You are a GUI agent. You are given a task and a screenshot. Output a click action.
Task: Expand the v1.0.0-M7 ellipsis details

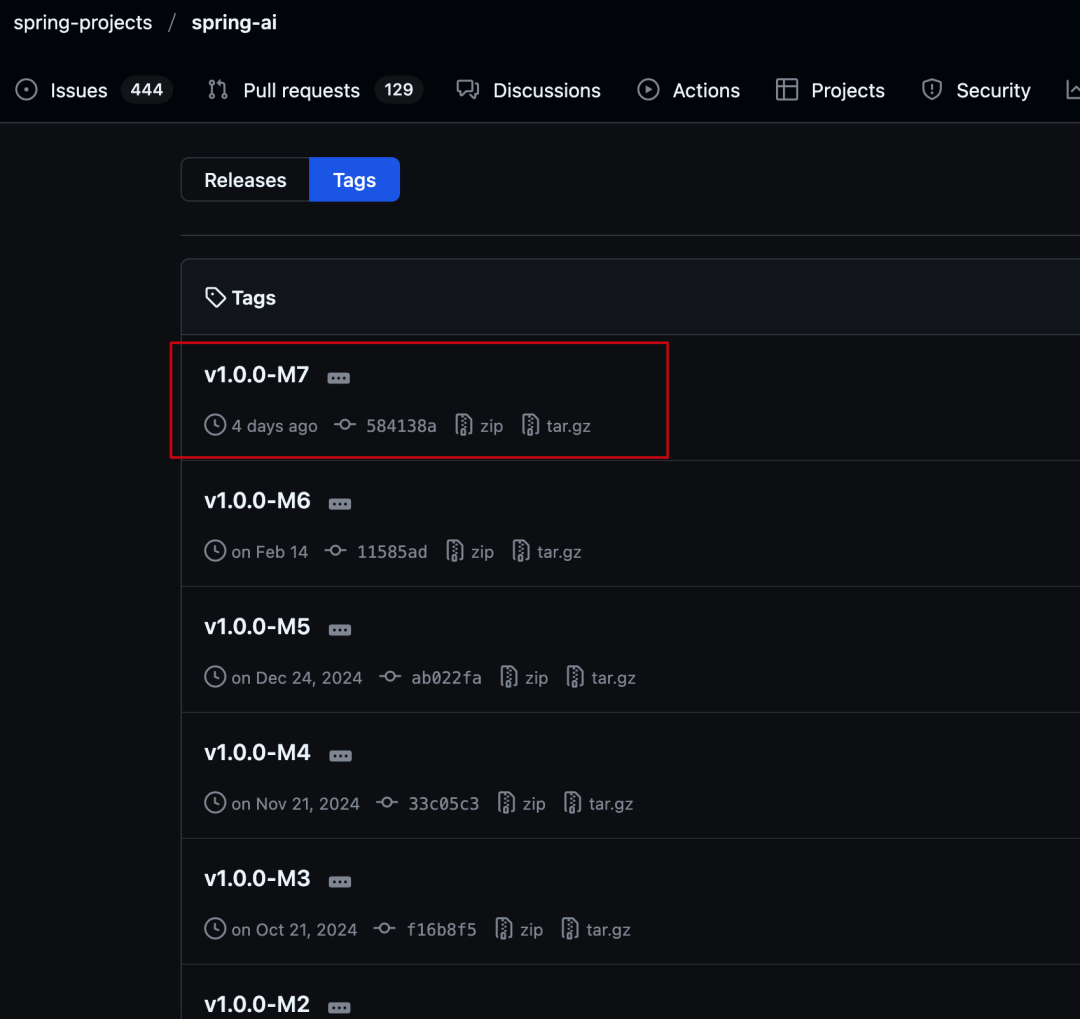pos(339,378)
